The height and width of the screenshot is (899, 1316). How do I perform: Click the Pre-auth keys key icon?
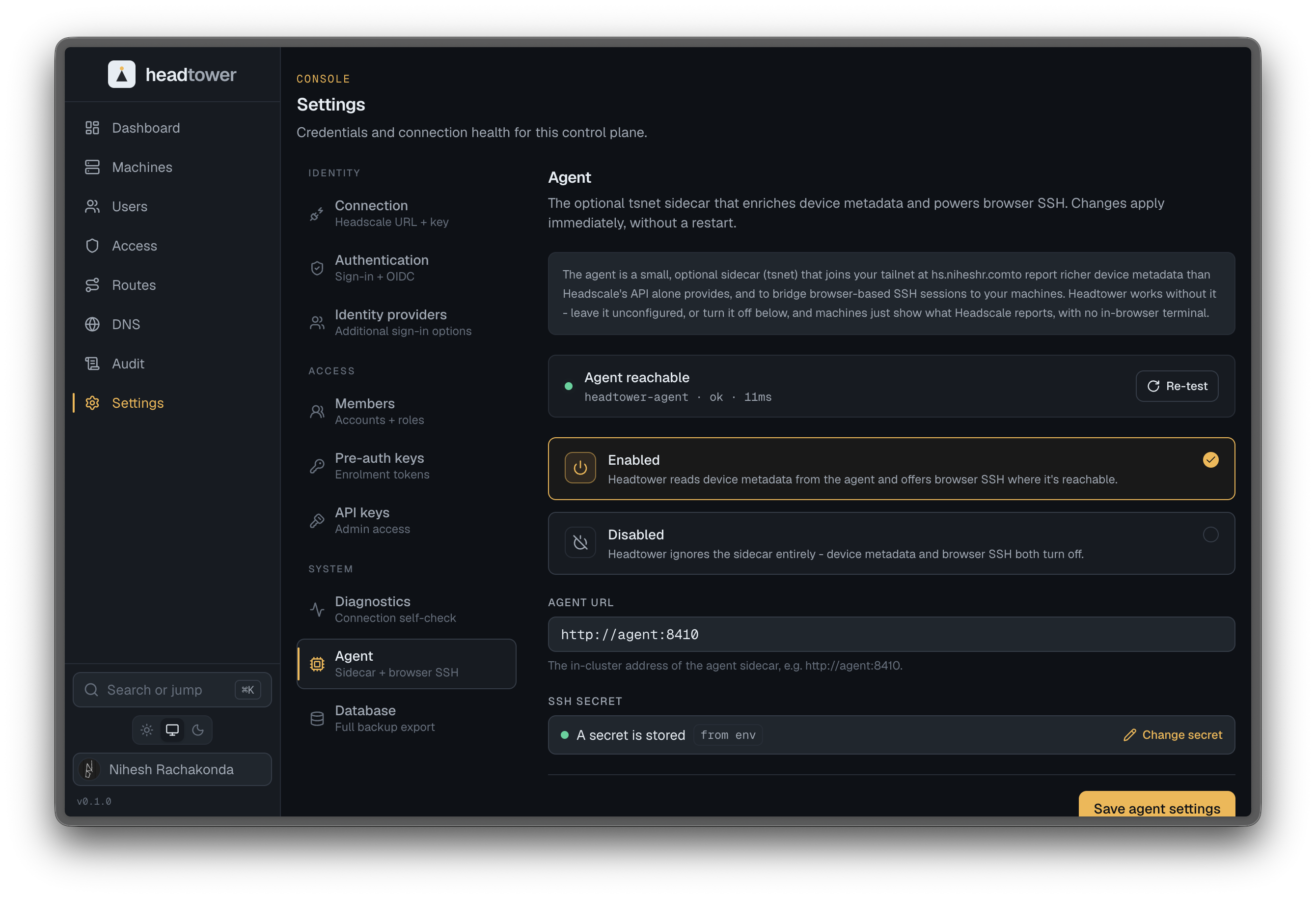(x=317, y=466)
